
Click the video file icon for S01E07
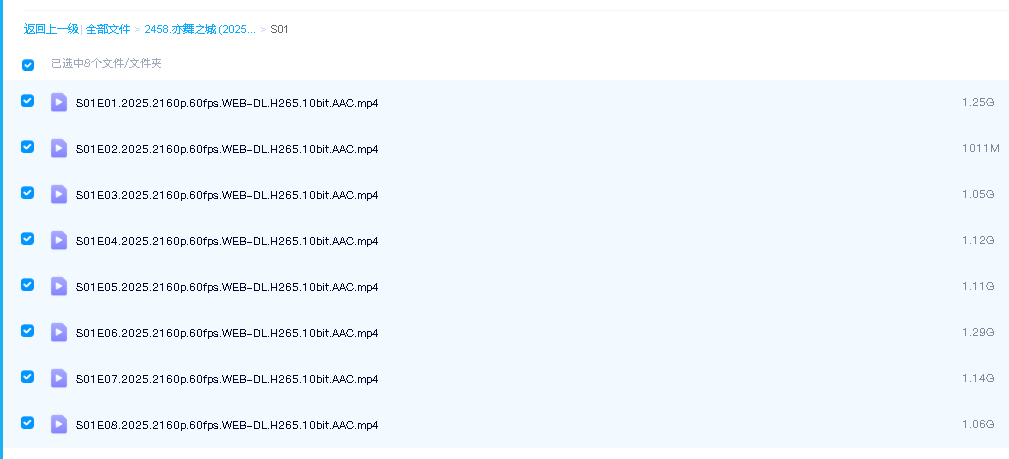point(59,378)
